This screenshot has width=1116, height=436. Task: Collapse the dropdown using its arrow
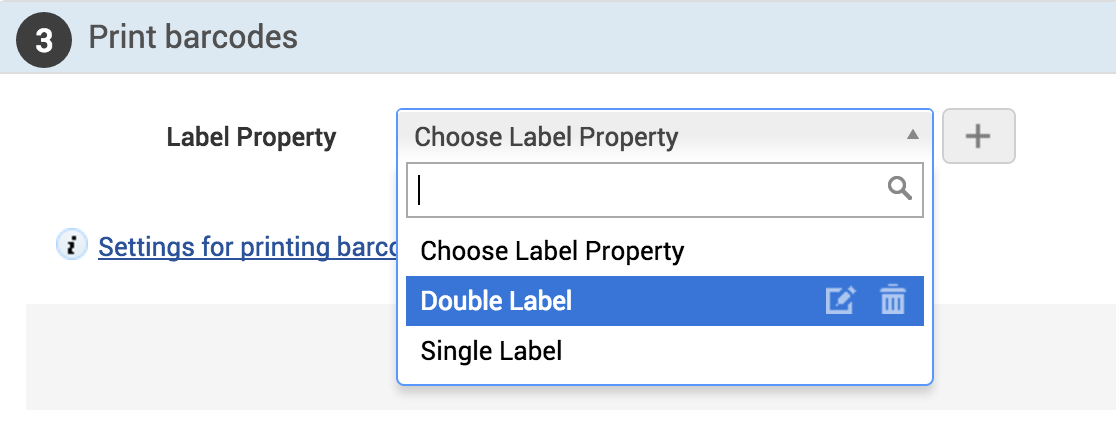pos(911,135)
